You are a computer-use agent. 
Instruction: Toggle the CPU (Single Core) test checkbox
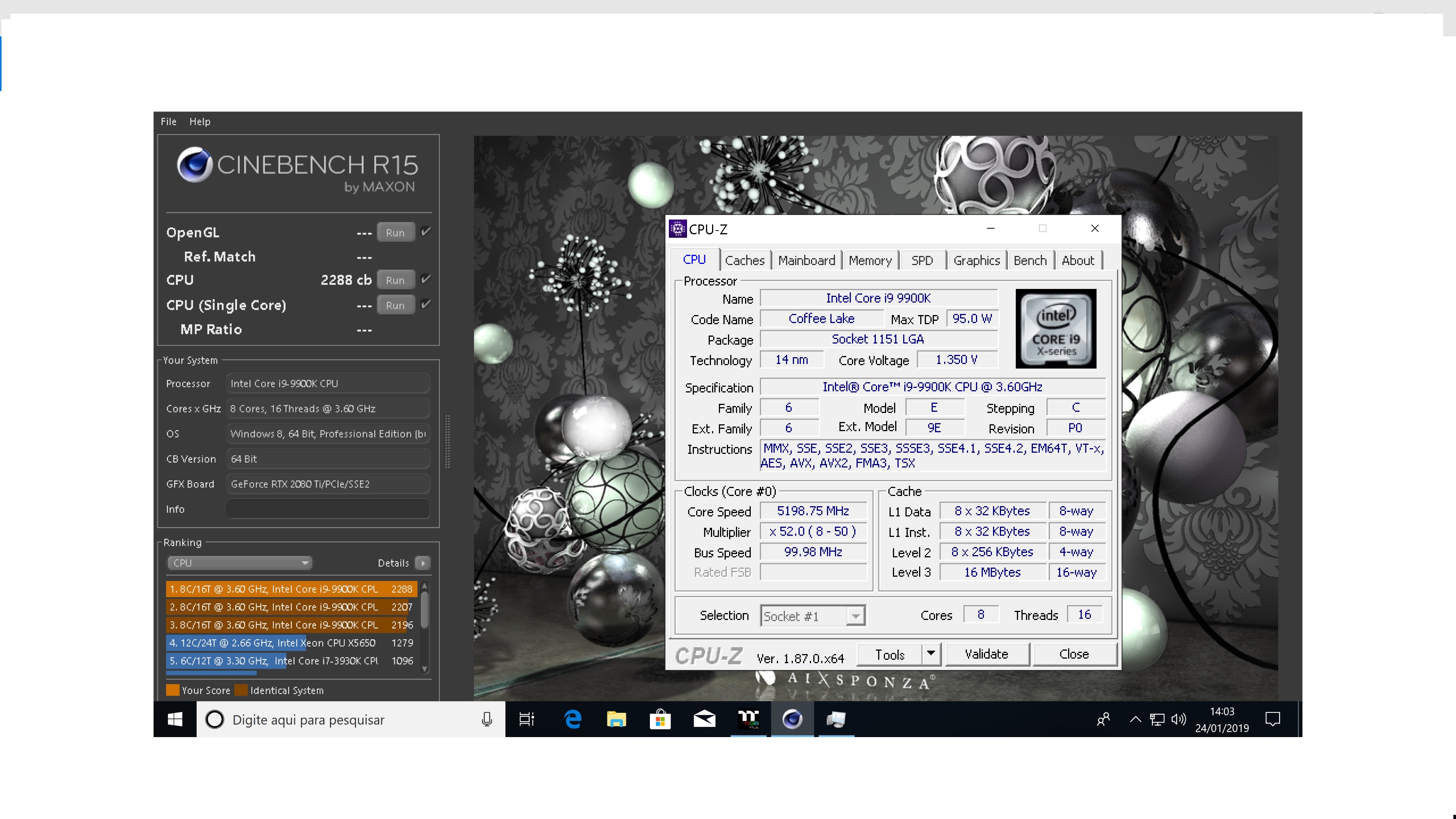click(x=425, y=304)
